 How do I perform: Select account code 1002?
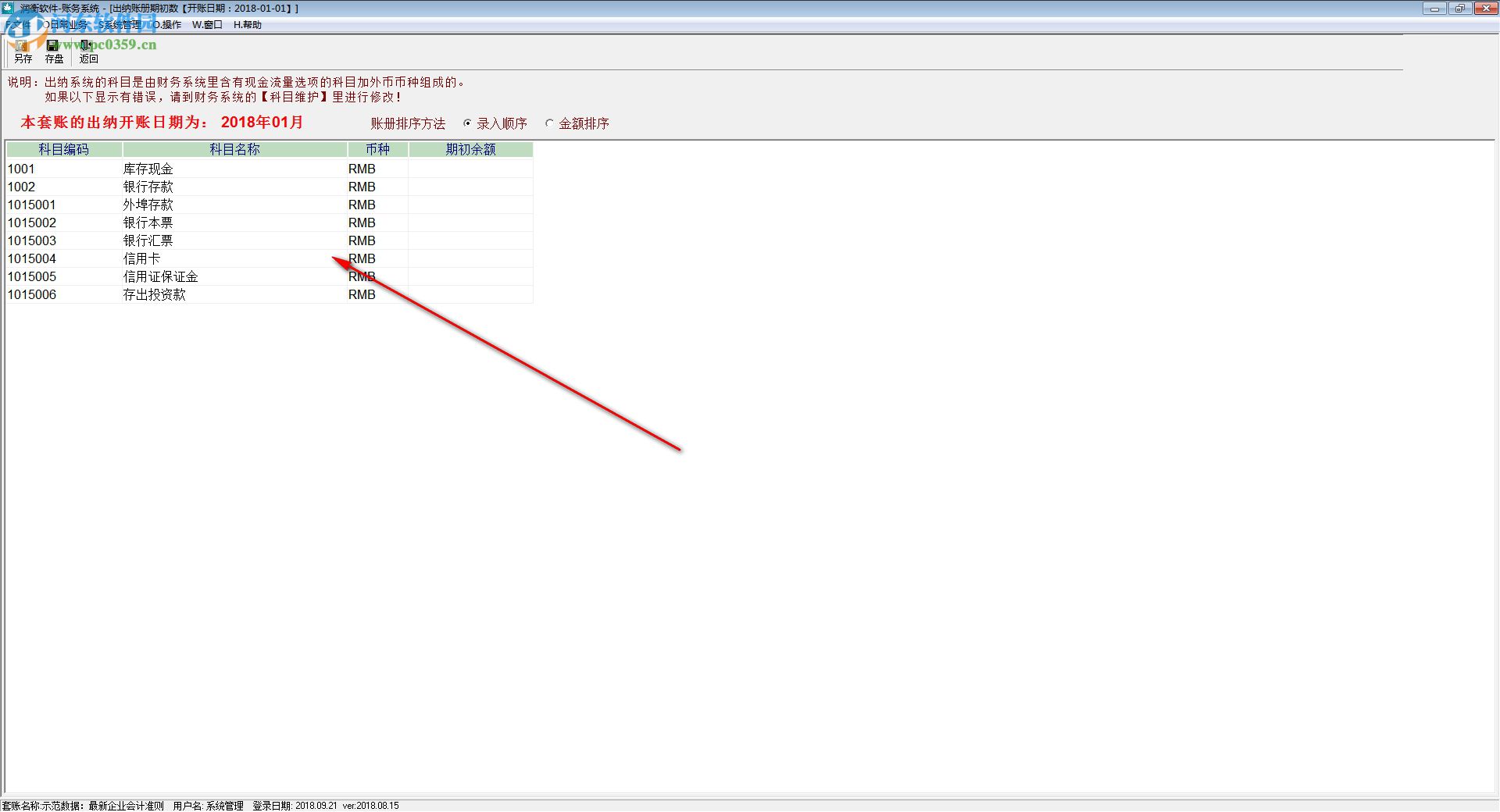click(x=21, y=187)
